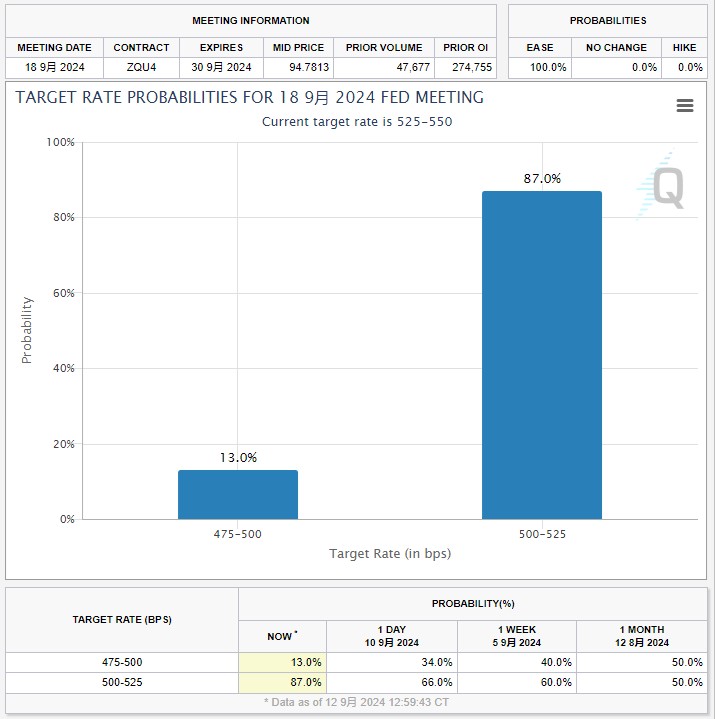Click the prior OI value 274,755
This screenshot has width=715, height=719.
click(466, 67)
